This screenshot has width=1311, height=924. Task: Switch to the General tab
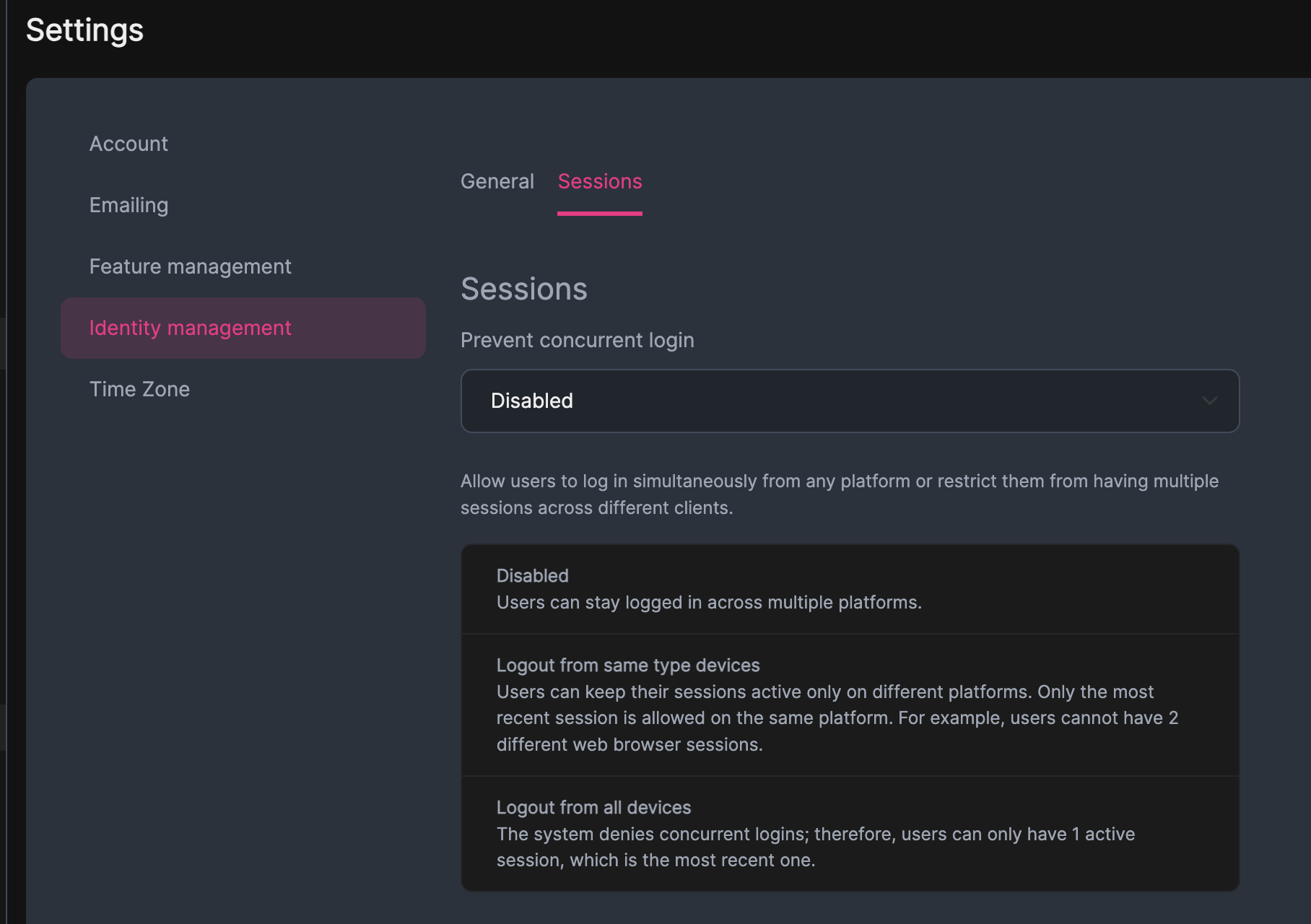click(x=497, y=181)
